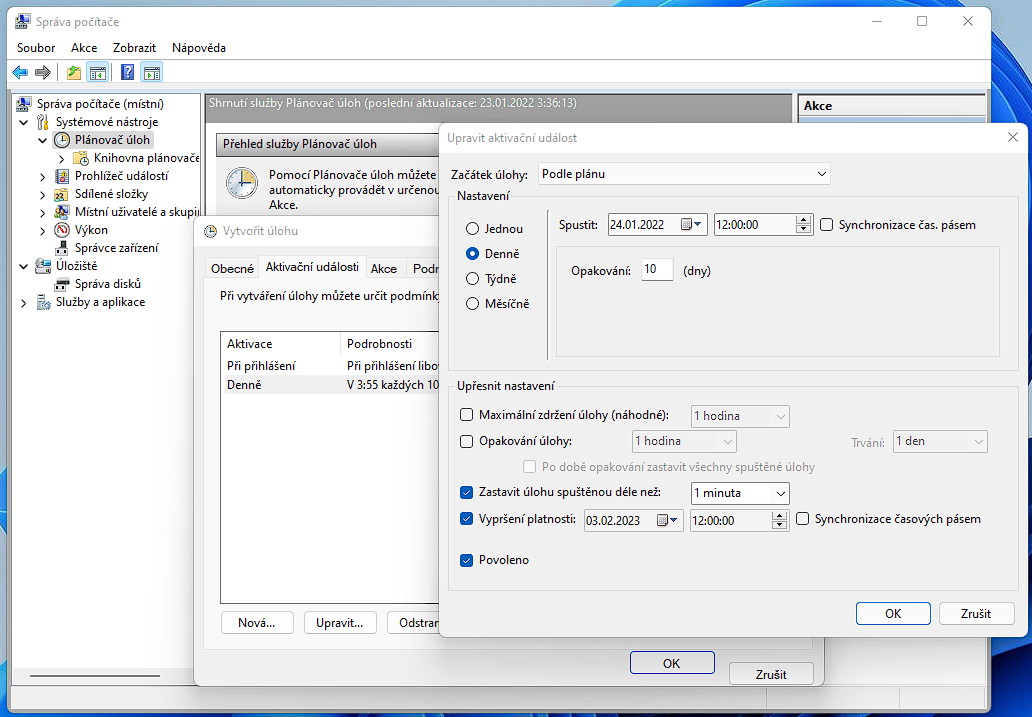Select Výkon in the console tree
The height and width of the screenshot is (717, 1032).
[91, 230]
